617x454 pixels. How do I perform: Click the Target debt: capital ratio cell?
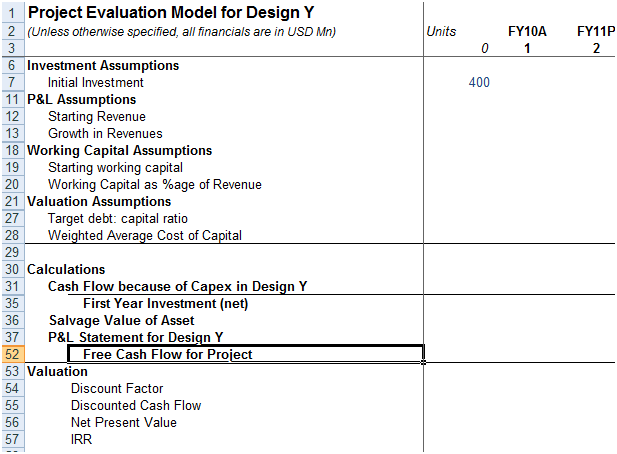pyautogui.click(x=118, y=218)
